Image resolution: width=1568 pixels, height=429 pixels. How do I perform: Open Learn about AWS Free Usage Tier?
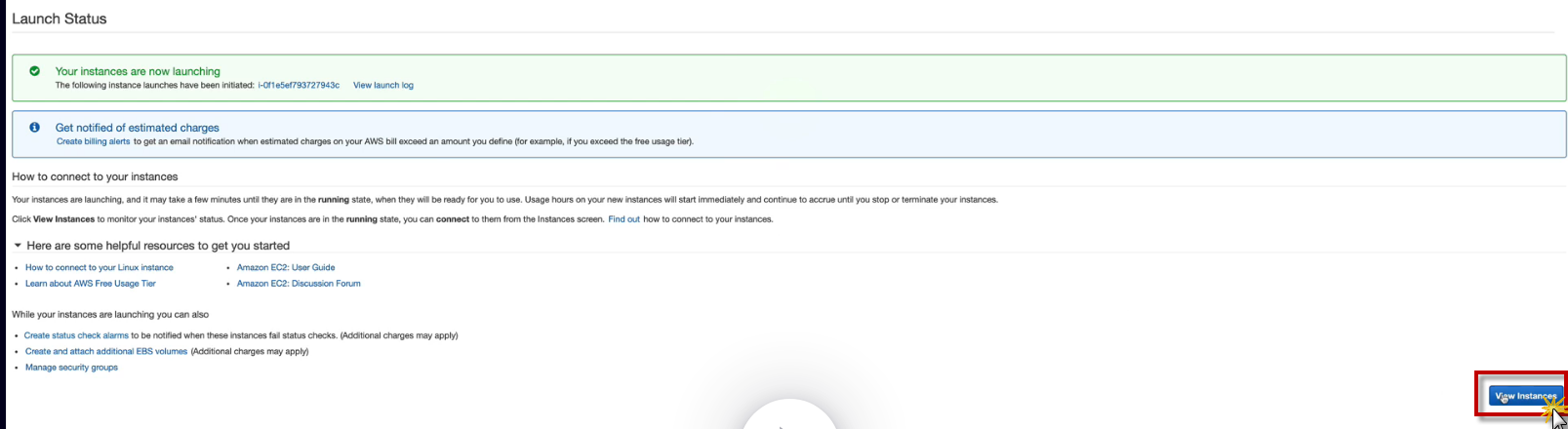(91, 284)
